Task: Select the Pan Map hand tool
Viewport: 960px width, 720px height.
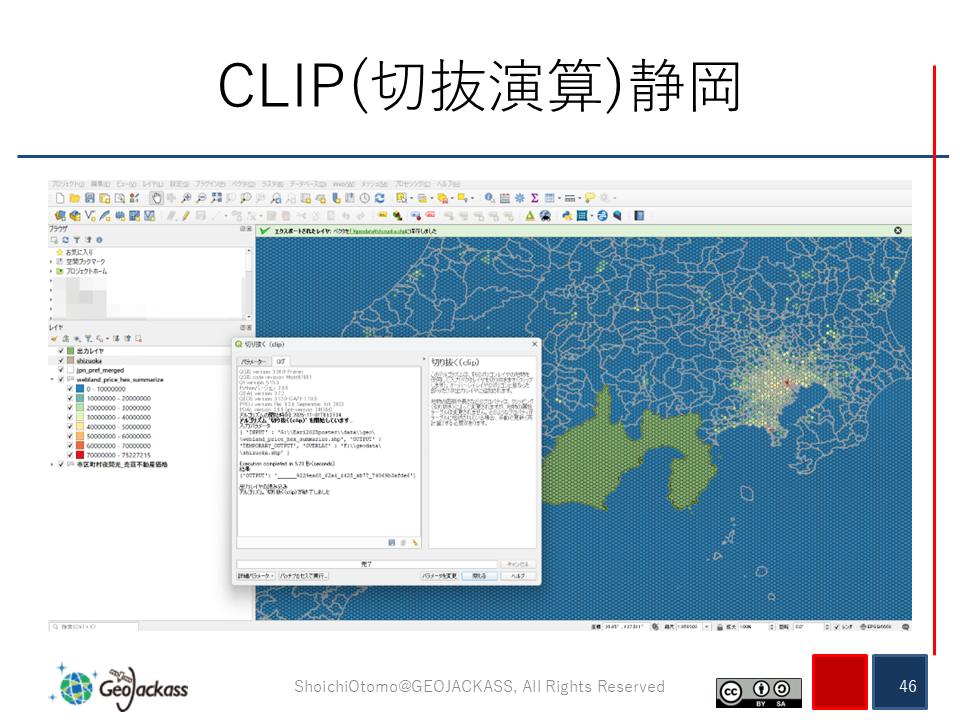Action: pos(157,198)
